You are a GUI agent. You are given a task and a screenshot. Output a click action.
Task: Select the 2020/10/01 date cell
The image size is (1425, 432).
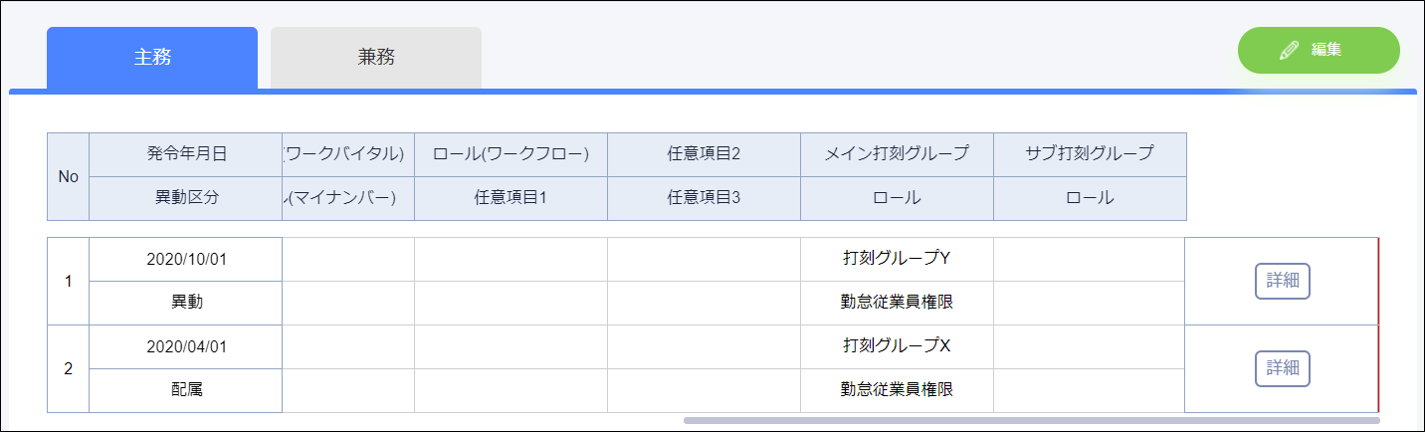[186, 259]
